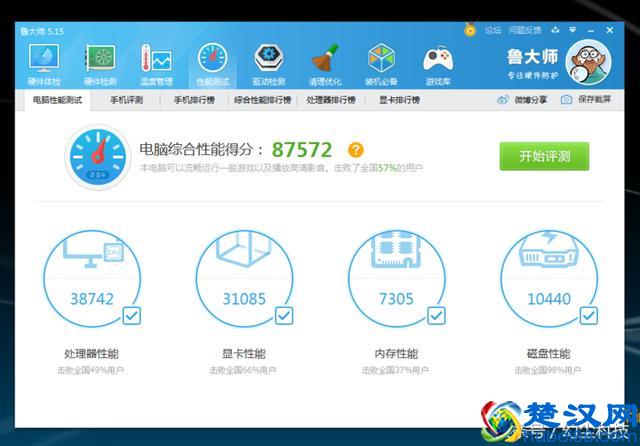Image resolution: width=640 pixels, height=446 pixels.
Task: Switch to the 处理器排行榜 tab
Action: [x=331, y=100]
